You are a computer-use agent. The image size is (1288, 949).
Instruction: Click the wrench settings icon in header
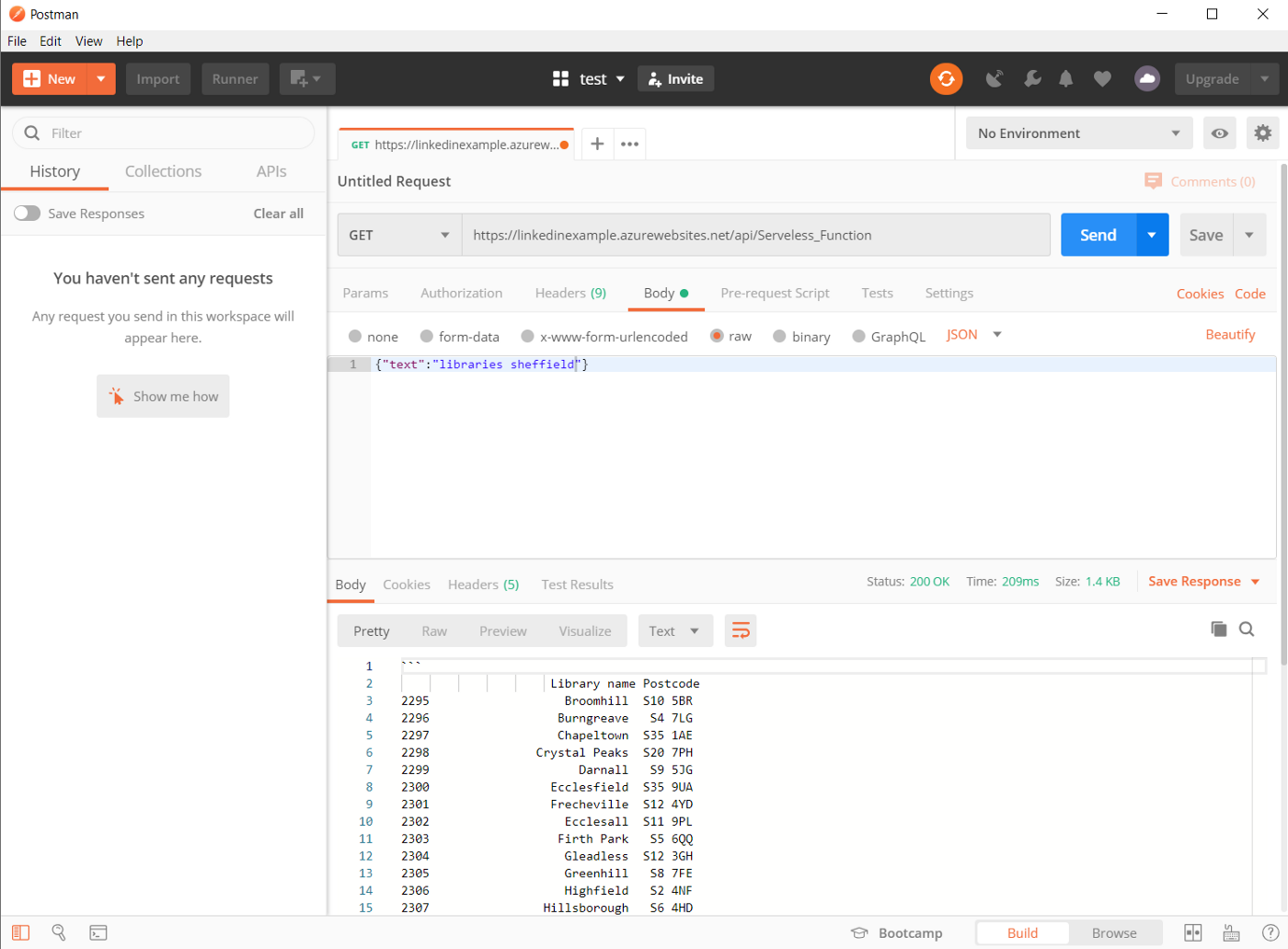[1032, 79]
